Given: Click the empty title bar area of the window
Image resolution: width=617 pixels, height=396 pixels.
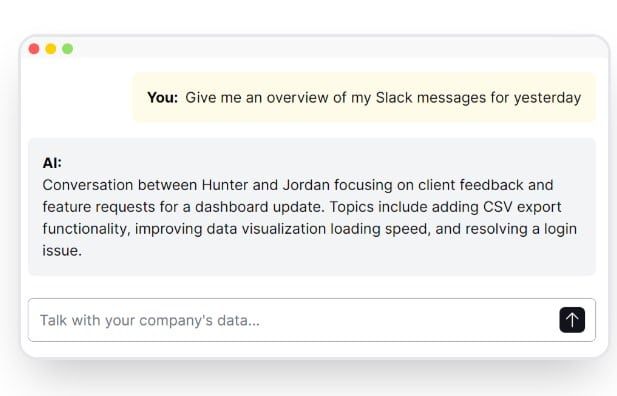Looking at the screenshot, I should pyautogui.click(x=338, y=49).
